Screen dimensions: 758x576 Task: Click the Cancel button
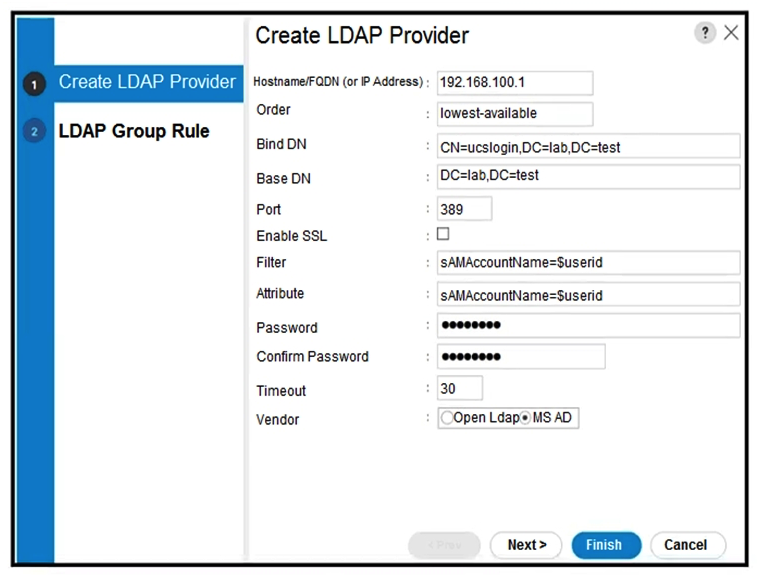pos(688,545)
